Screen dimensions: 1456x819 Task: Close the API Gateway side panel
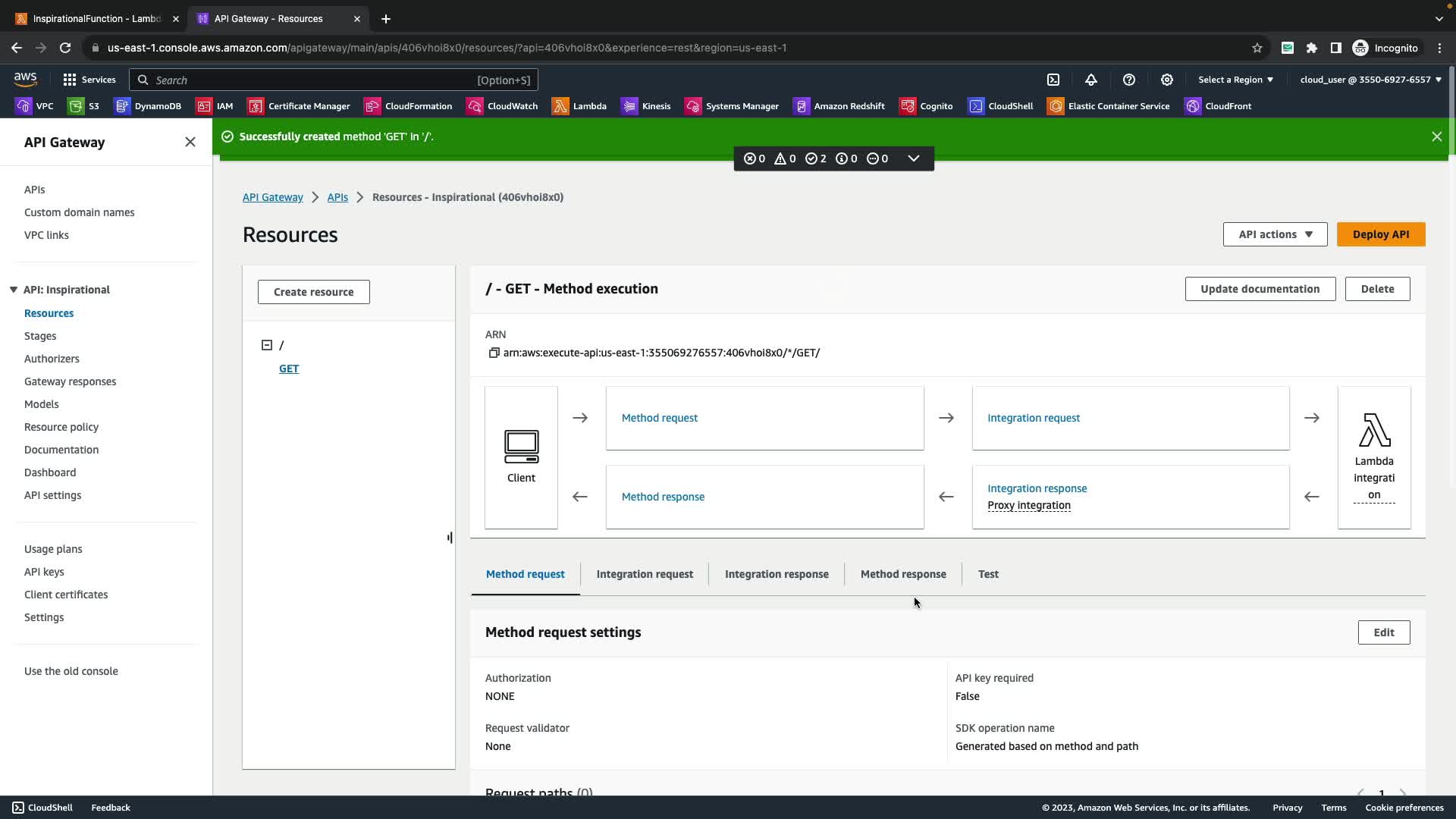click(190, 142)
